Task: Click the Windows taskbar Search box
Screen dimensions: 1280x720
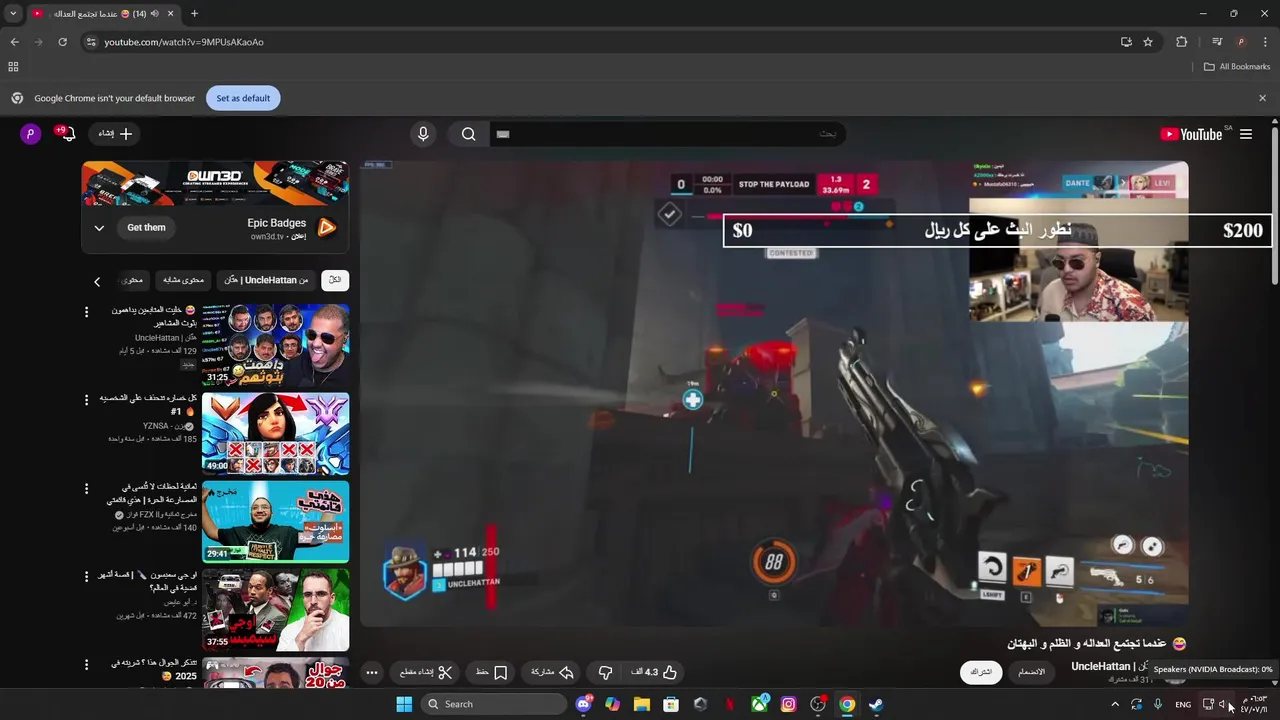Action: 494,704
